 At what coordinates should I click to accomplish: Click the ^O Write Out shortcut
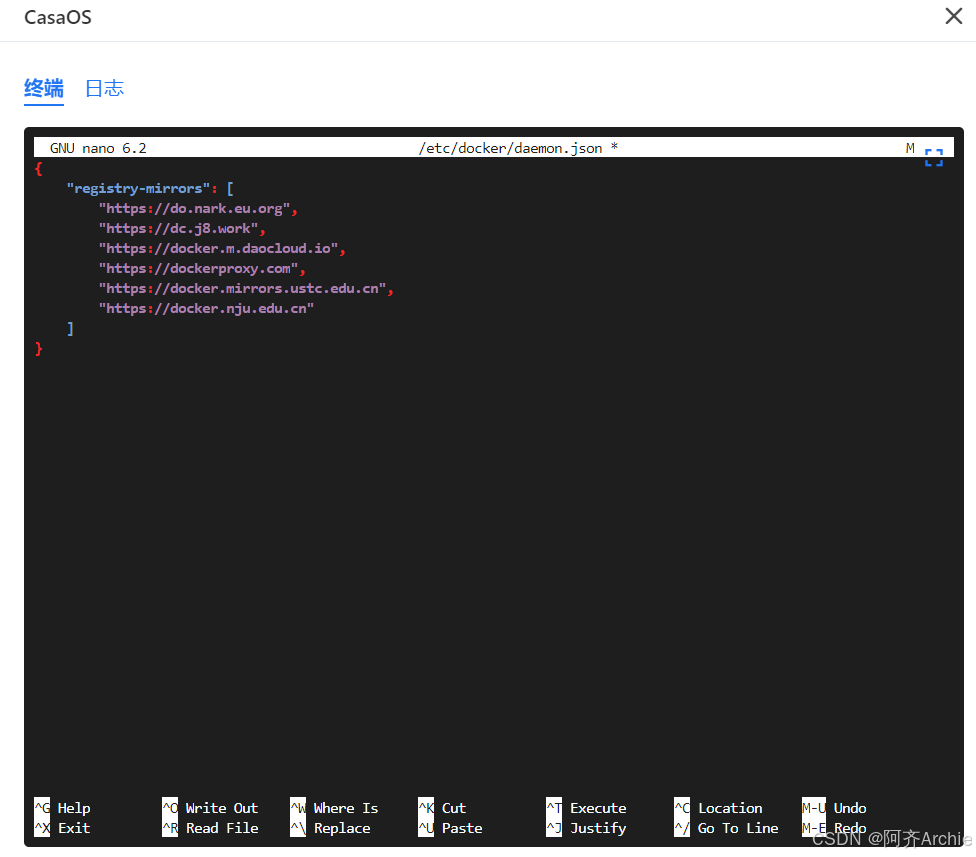click(210, 808)
